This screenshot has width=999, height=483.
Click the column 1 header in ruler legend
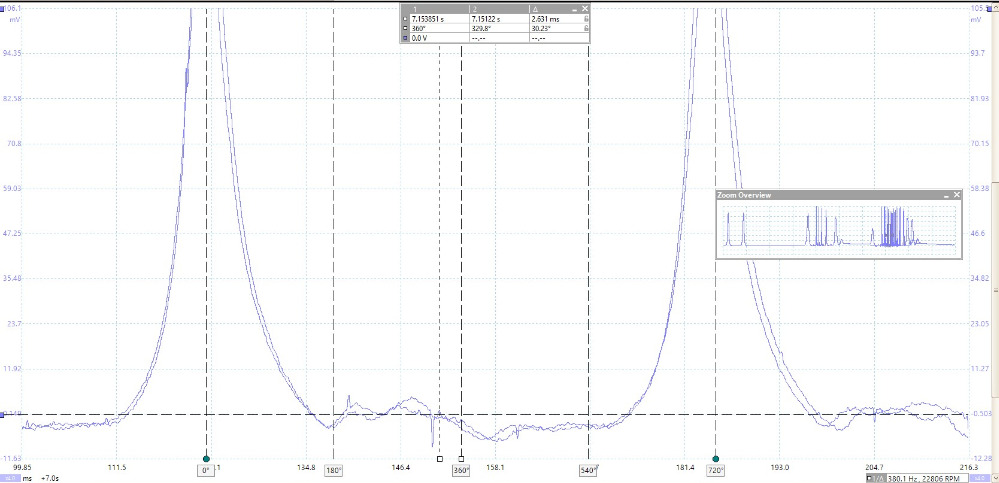(413, 7)
